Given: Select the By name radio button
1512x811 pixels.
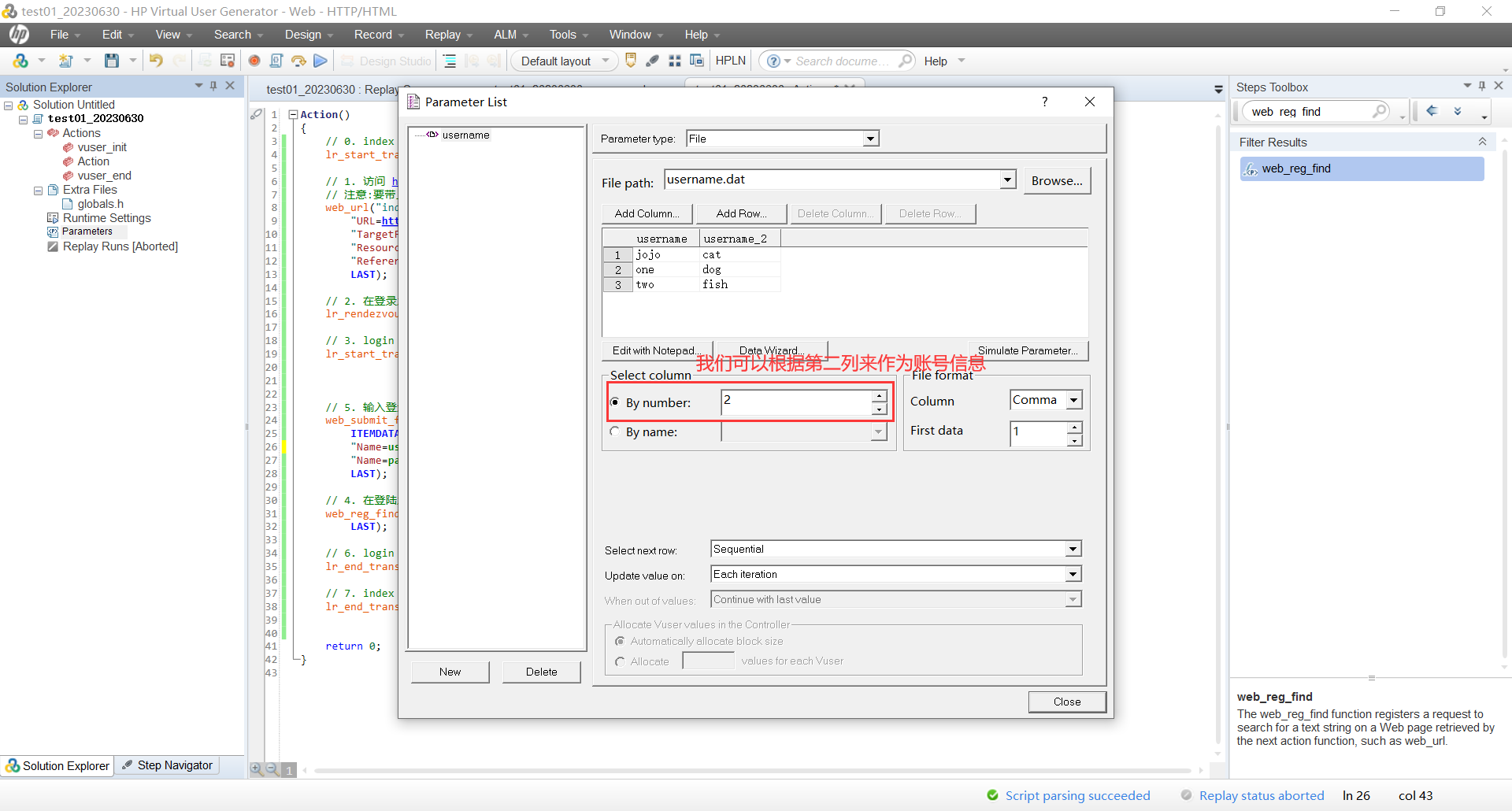Looking at the screenshot, I should 615,431.
